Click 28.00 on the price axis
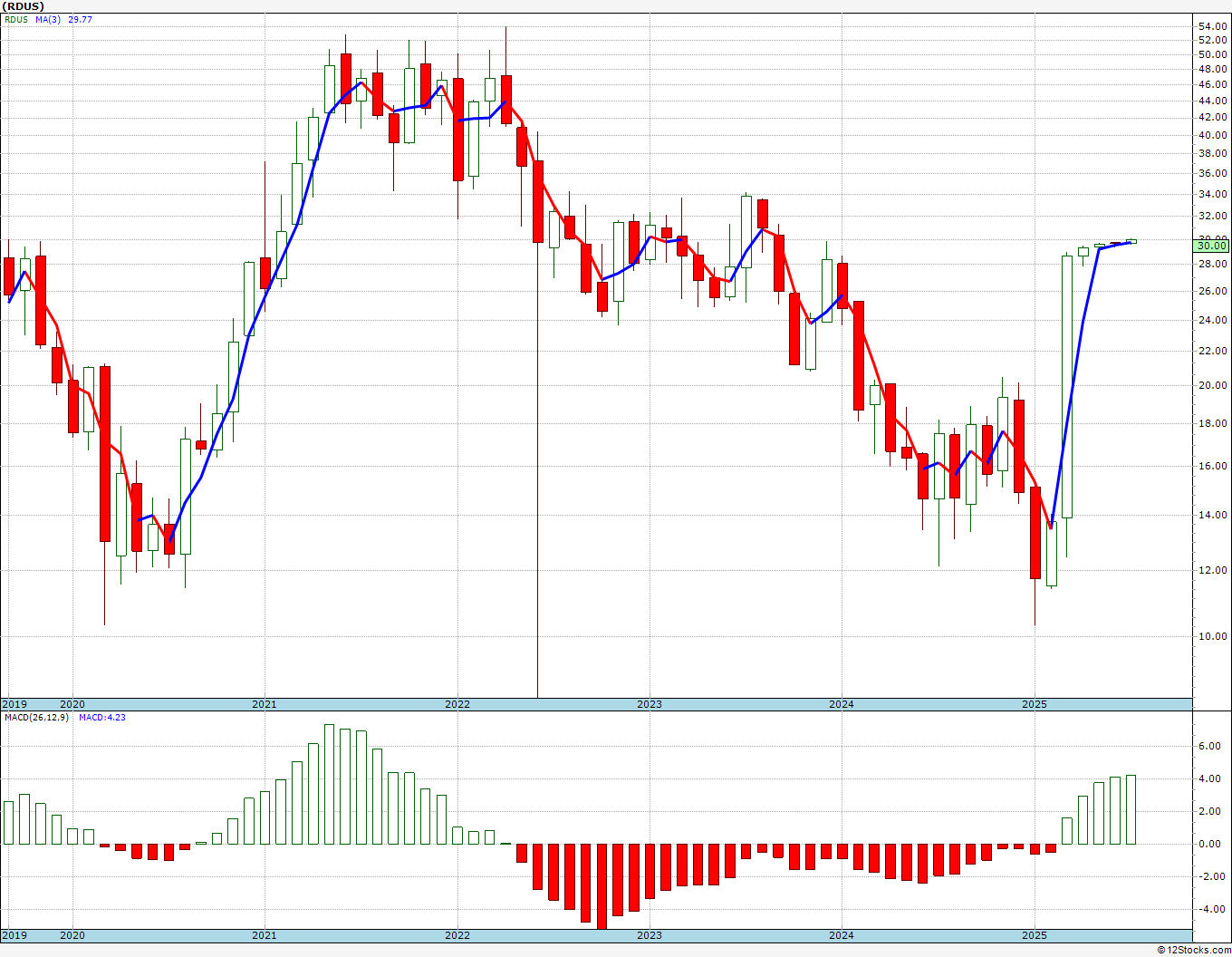1232x957 pixels. coord(1212,265)
